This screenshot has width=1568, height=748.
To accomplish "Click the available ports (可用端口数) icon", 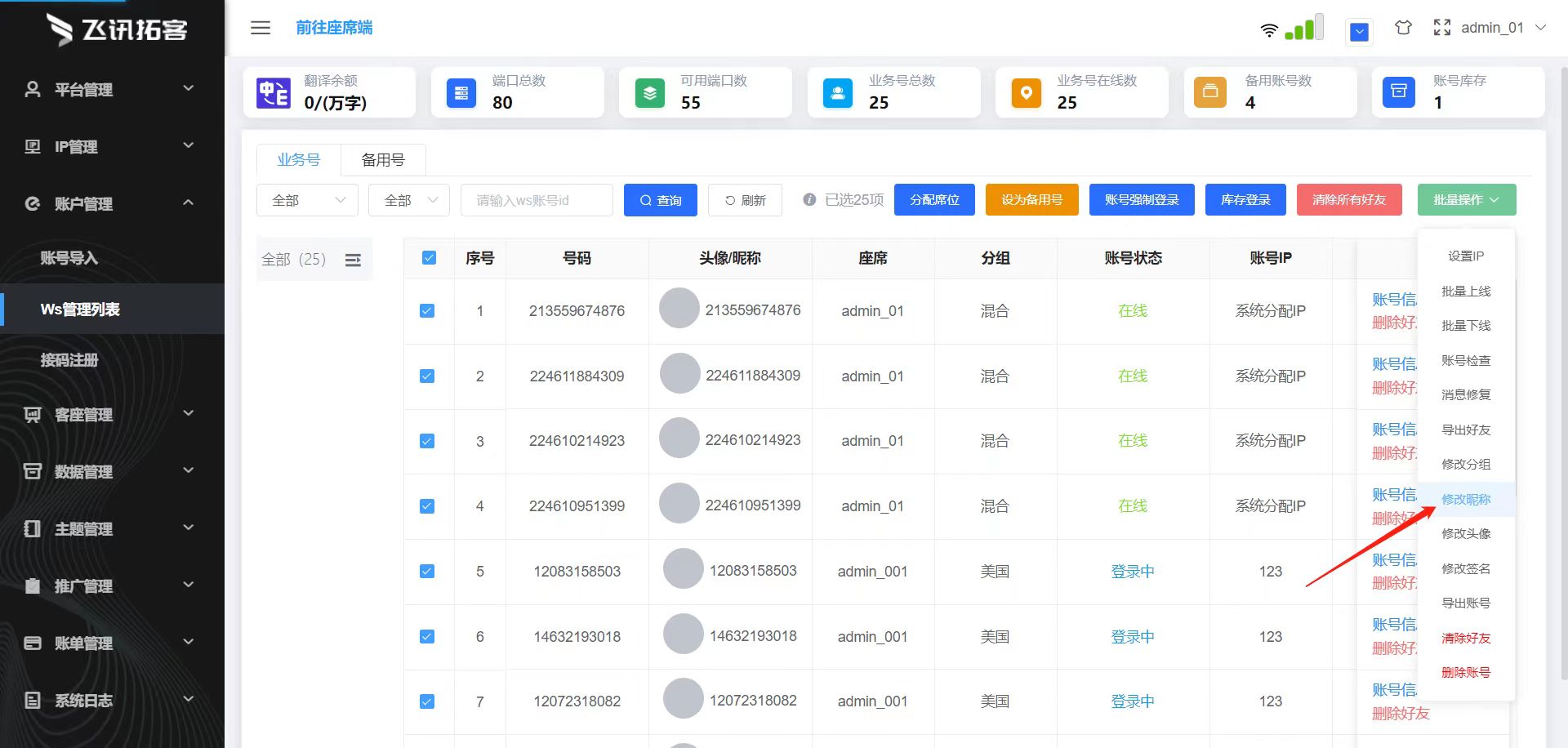I will click(650, 93).
